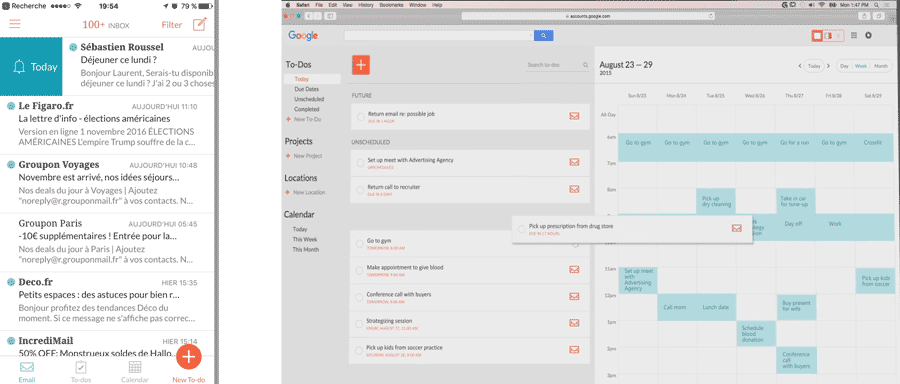Check off 'Make appointment to give blood'

[x=360, y=270]
